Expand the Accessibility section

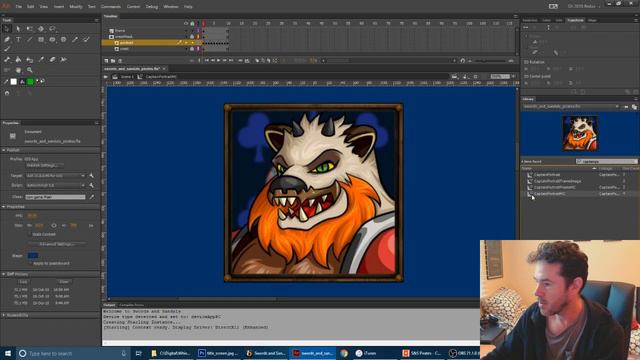tap(4, 315)
